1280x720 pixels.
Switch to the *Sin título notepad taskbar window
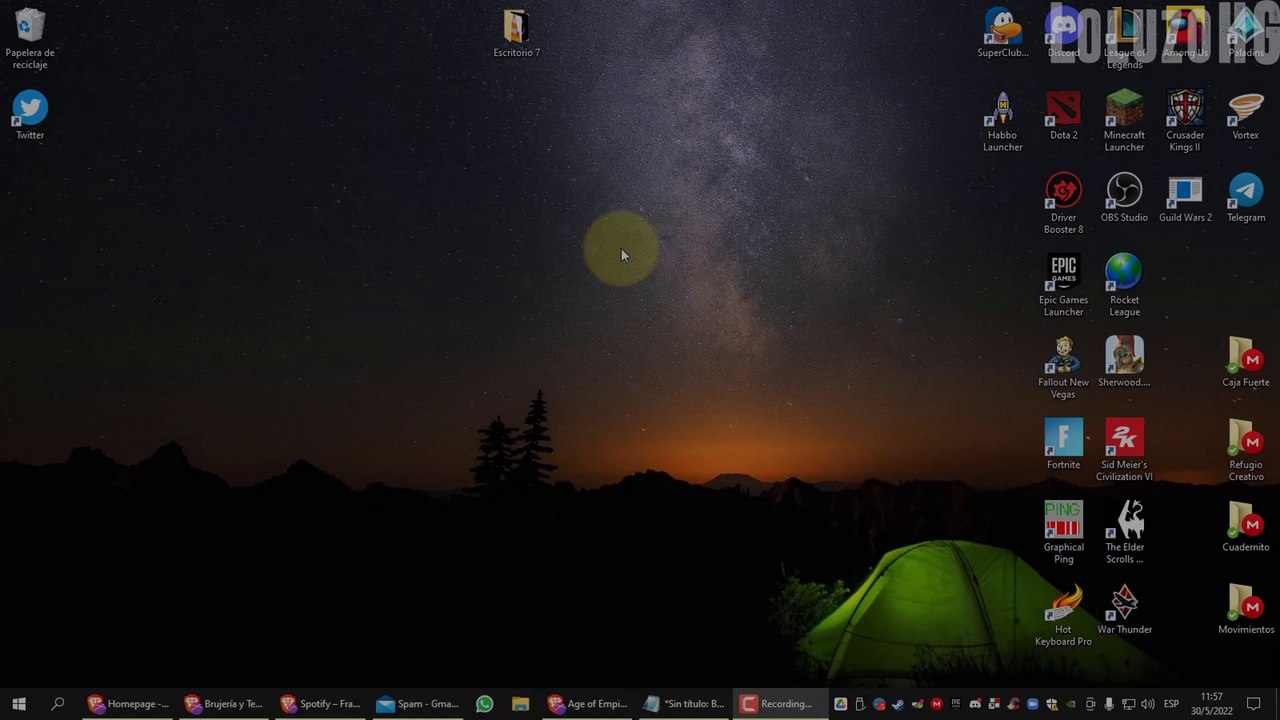tap(684, 704)
